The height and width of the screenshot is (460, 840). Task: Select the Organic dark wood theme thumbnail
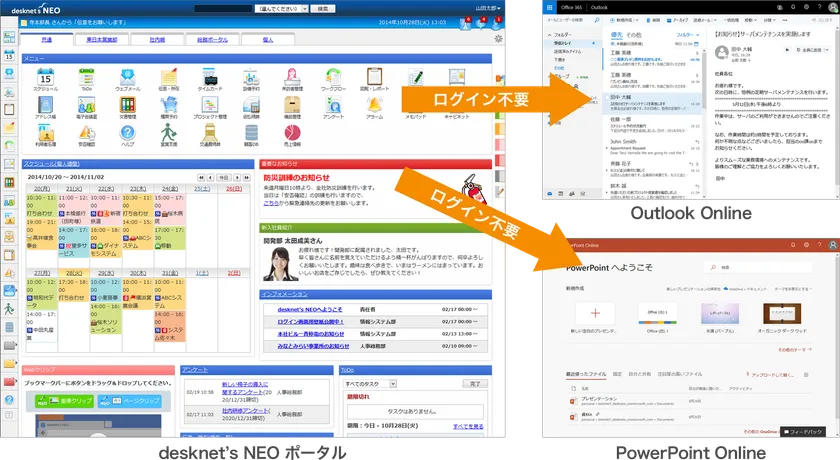click(782, 313)
